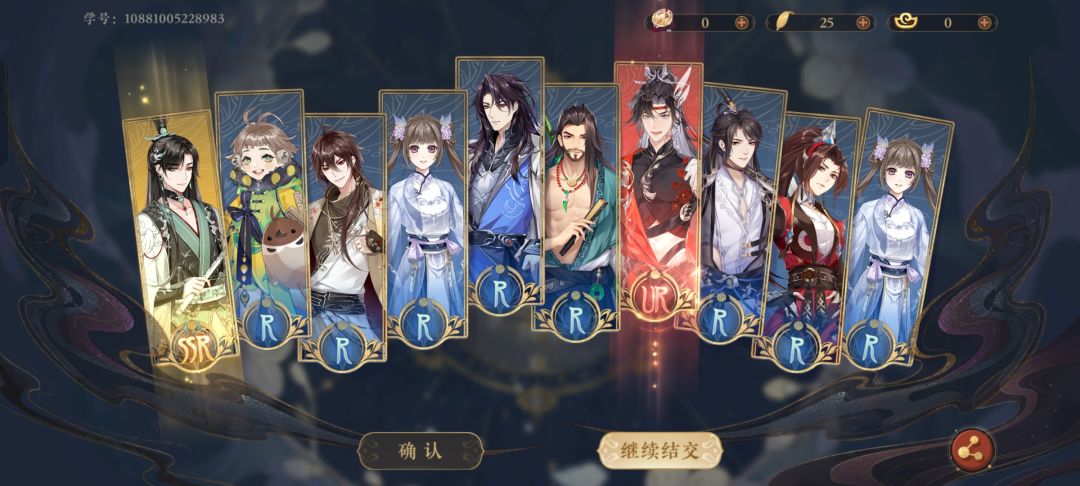Viewport: 1080px width, 486px height.
Task: Click the red share icon
Action: [x=972, y=450]
